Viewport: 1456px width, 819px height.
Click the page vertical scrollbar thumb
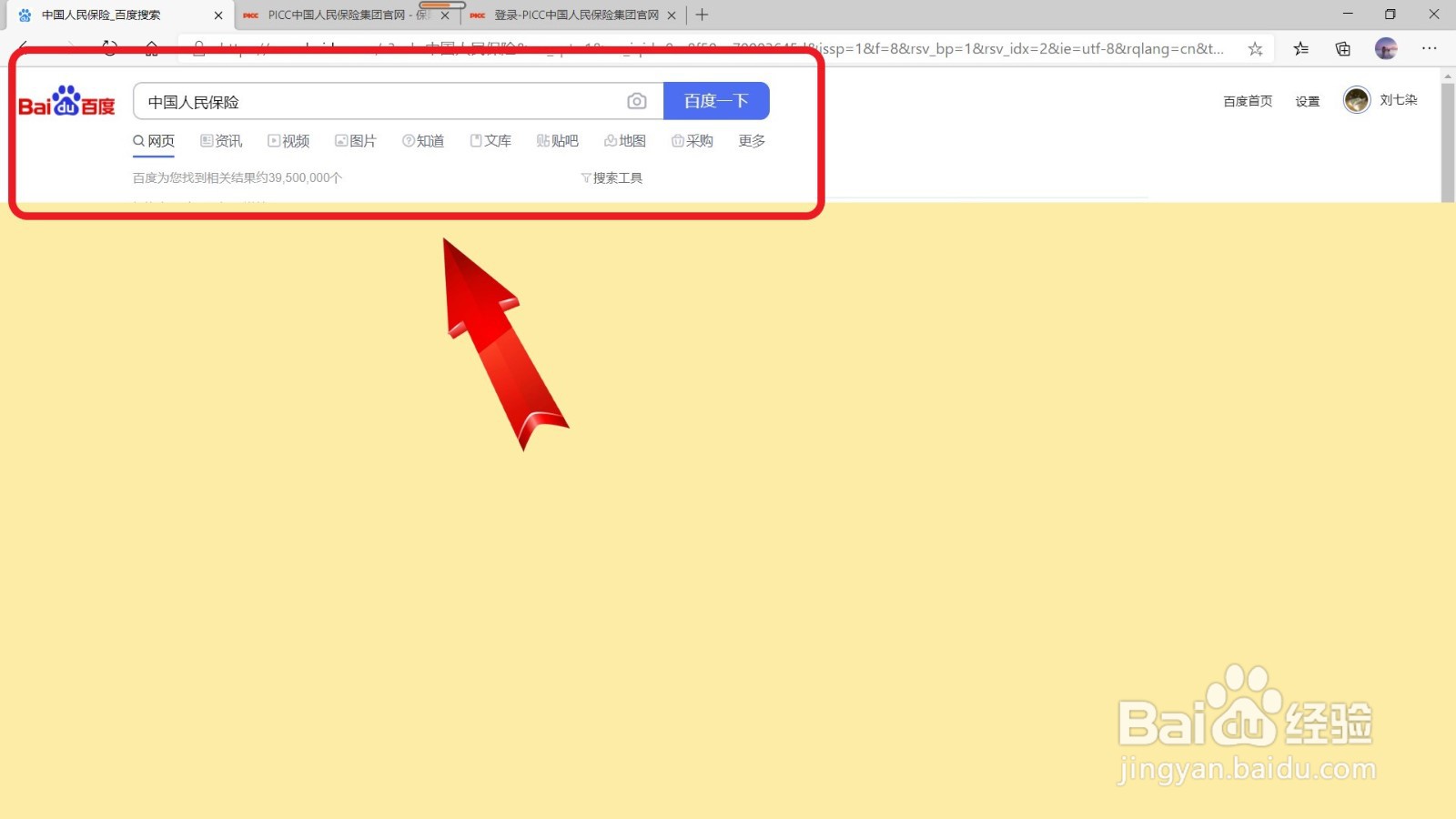click(x=1448, y=141)
